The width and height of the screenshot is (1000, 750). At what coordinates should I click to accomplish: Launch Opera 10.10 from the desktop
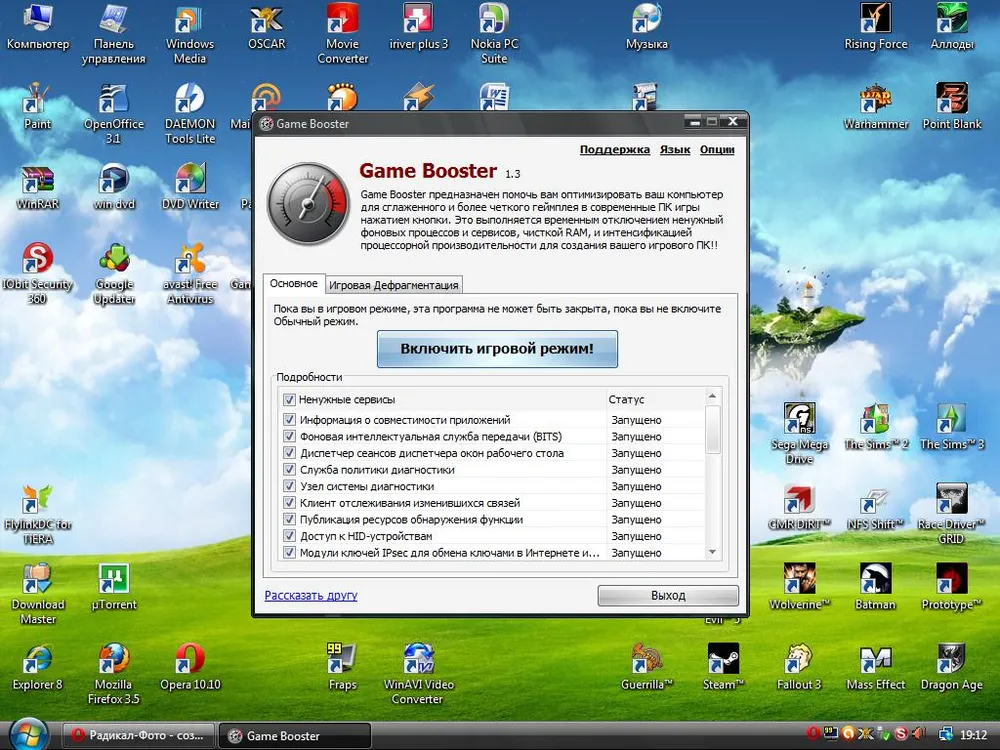[x=190, y=660]
